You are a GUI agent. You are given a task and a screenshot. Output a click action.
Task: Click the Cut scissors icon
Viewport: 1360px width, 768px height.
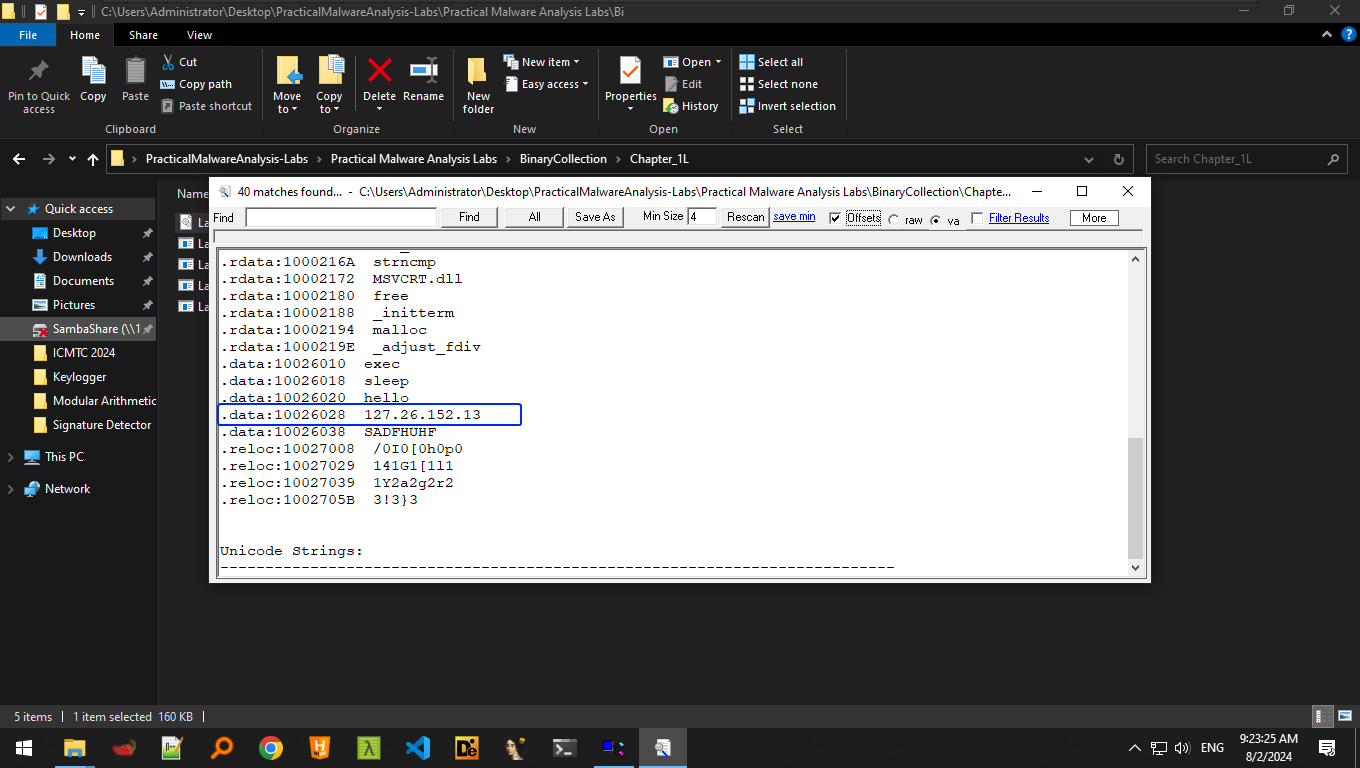tap(168, 62)
